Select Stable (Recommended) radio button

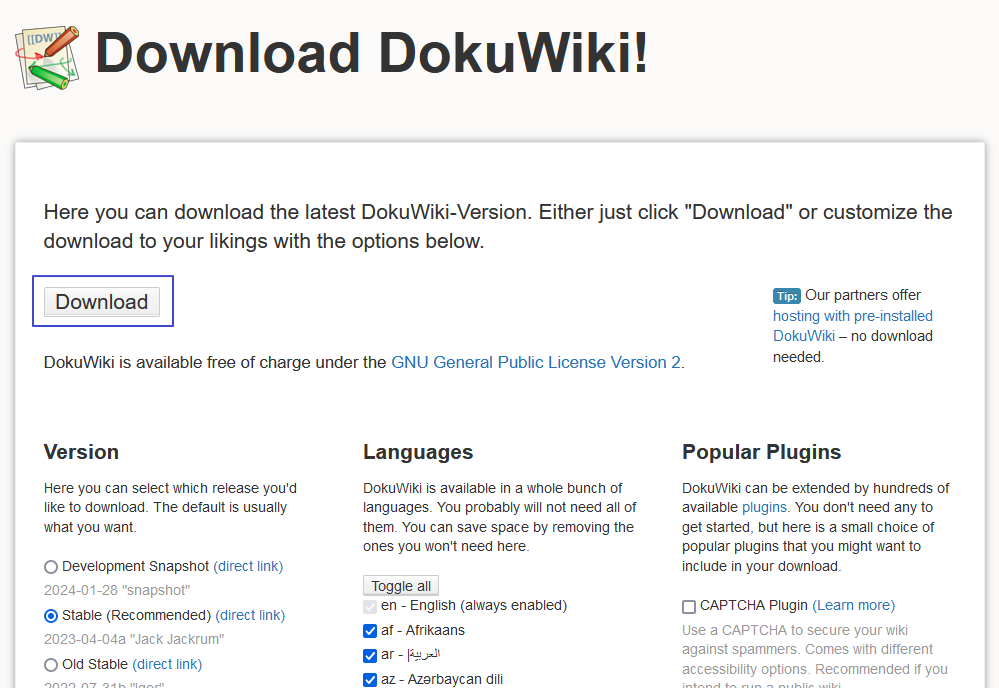(51, 616)
